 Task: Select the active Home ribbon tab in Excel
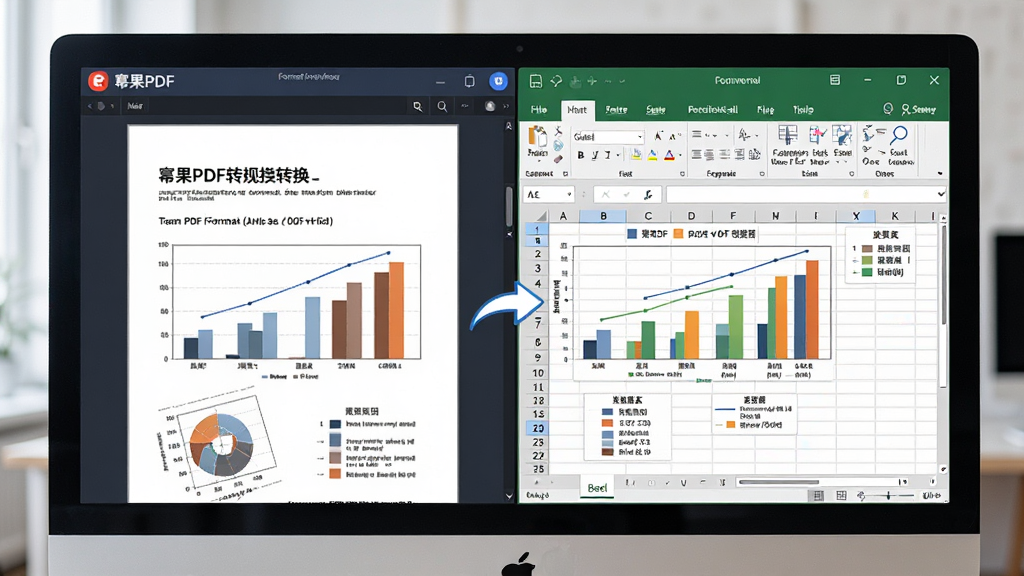(x=577, y=110)
